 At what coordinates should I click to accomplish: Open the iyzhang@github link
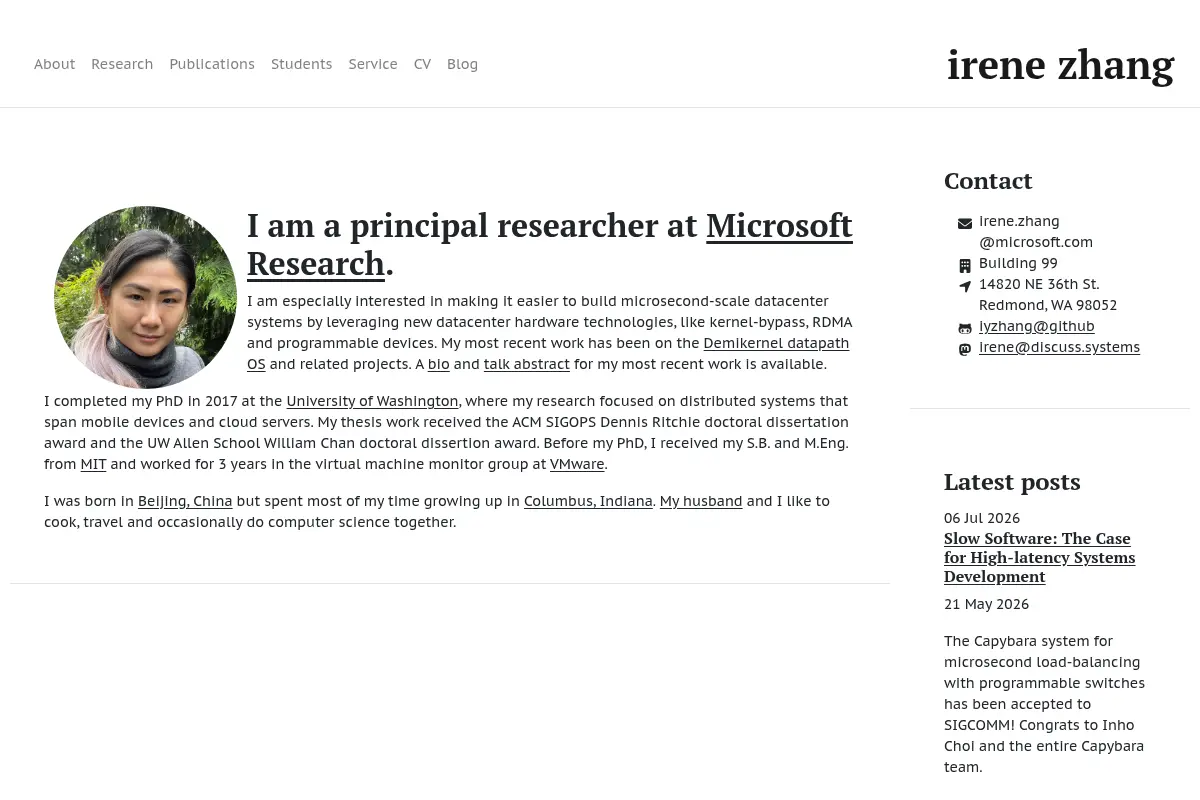point(1037,326)
